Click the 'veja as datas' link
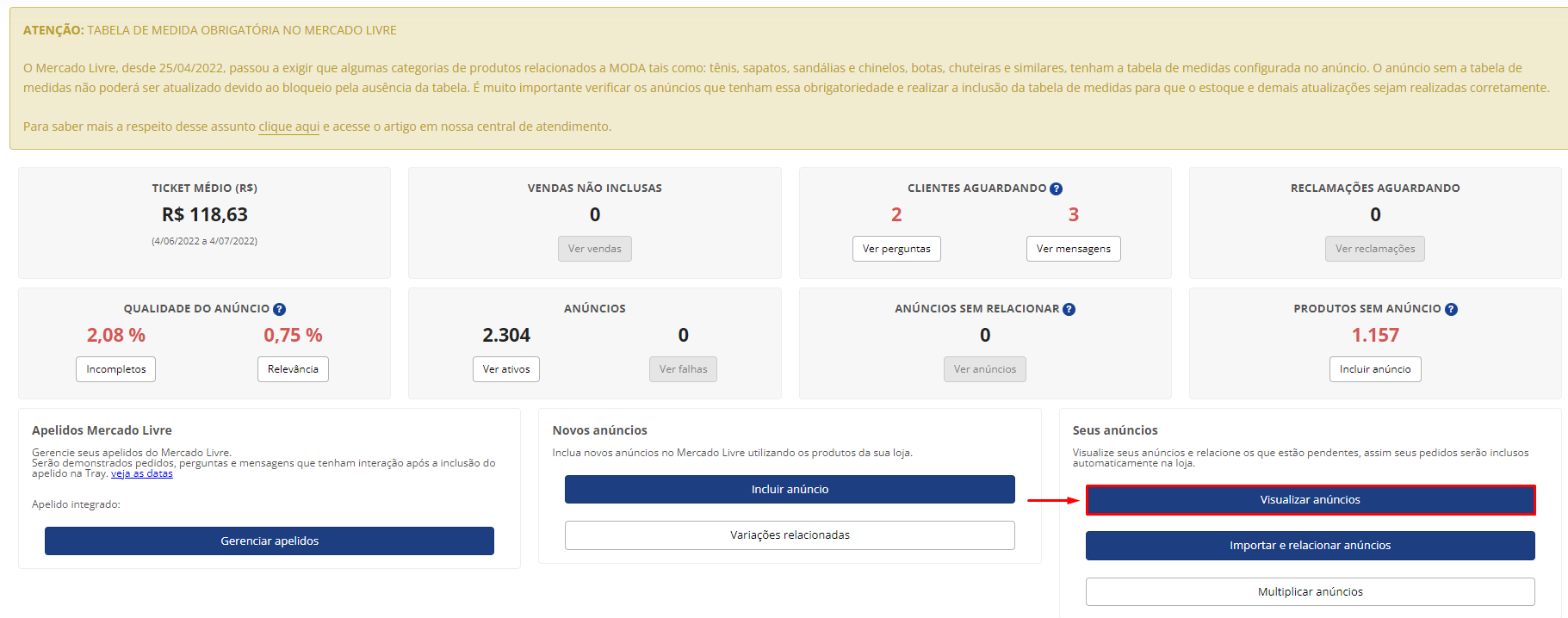The height and width of the screenshot is (618, 1568). (x=141, y=473)
